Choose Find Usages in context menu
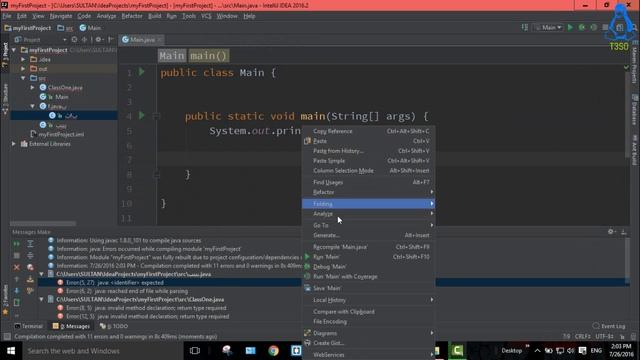This screenshot has height=360, width=640. [368, 182]
